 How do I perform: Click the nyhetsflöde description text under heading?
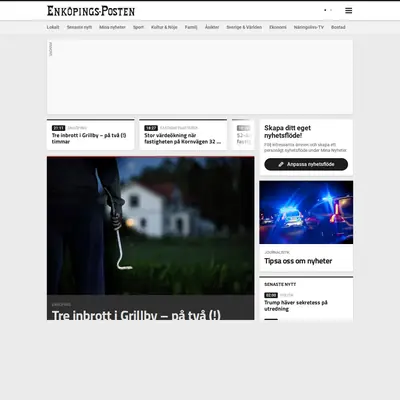[x=305, y=148]
